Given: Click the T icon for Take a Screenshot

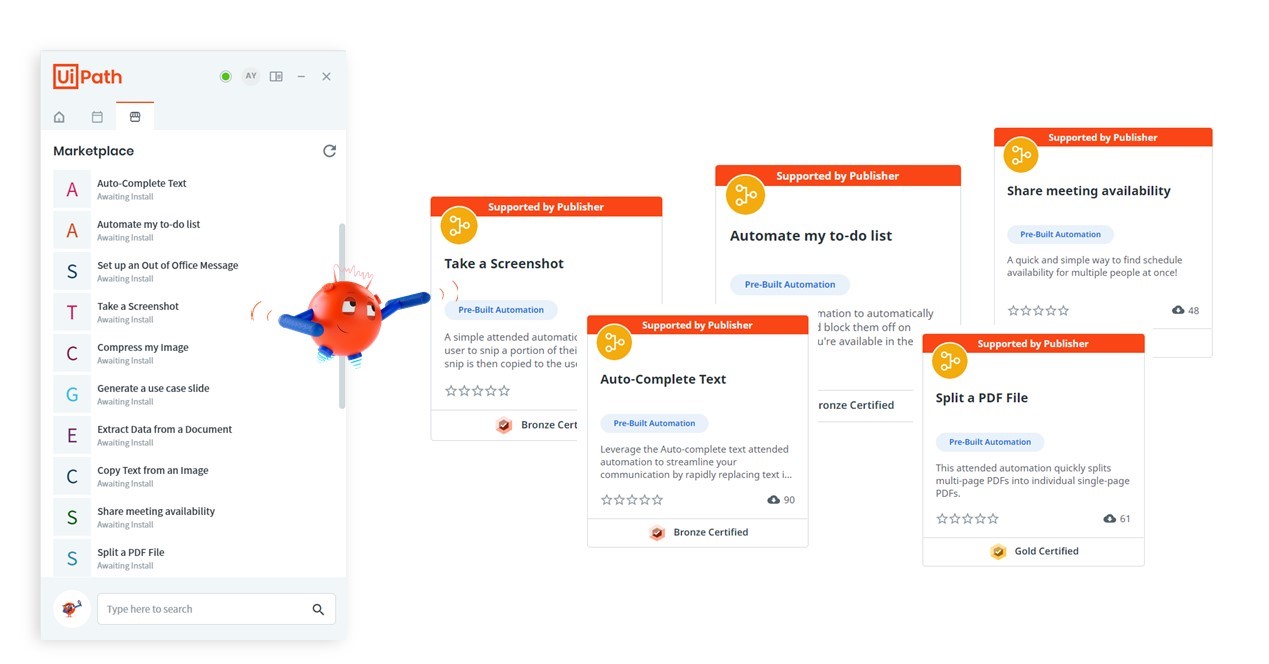Looking at the screenshot, I should tap(72, 312).
